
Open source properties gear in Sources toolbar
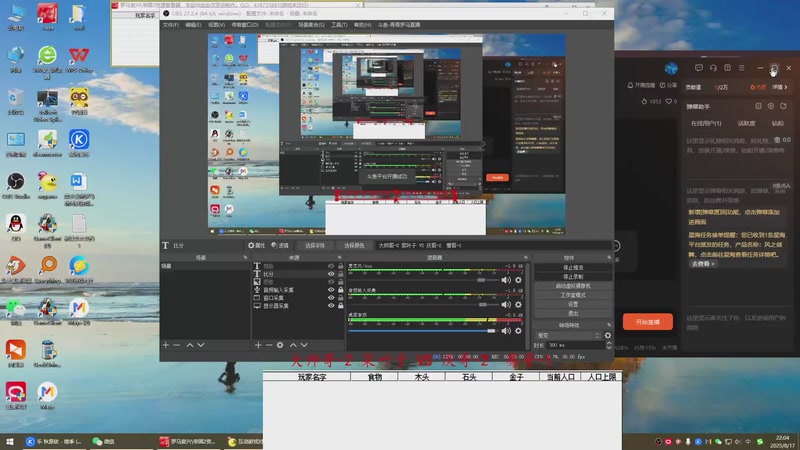(280, 345)
